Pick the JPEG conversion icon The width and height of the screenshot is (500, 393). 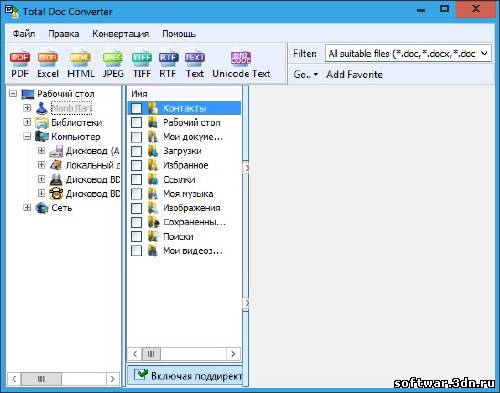113,58
